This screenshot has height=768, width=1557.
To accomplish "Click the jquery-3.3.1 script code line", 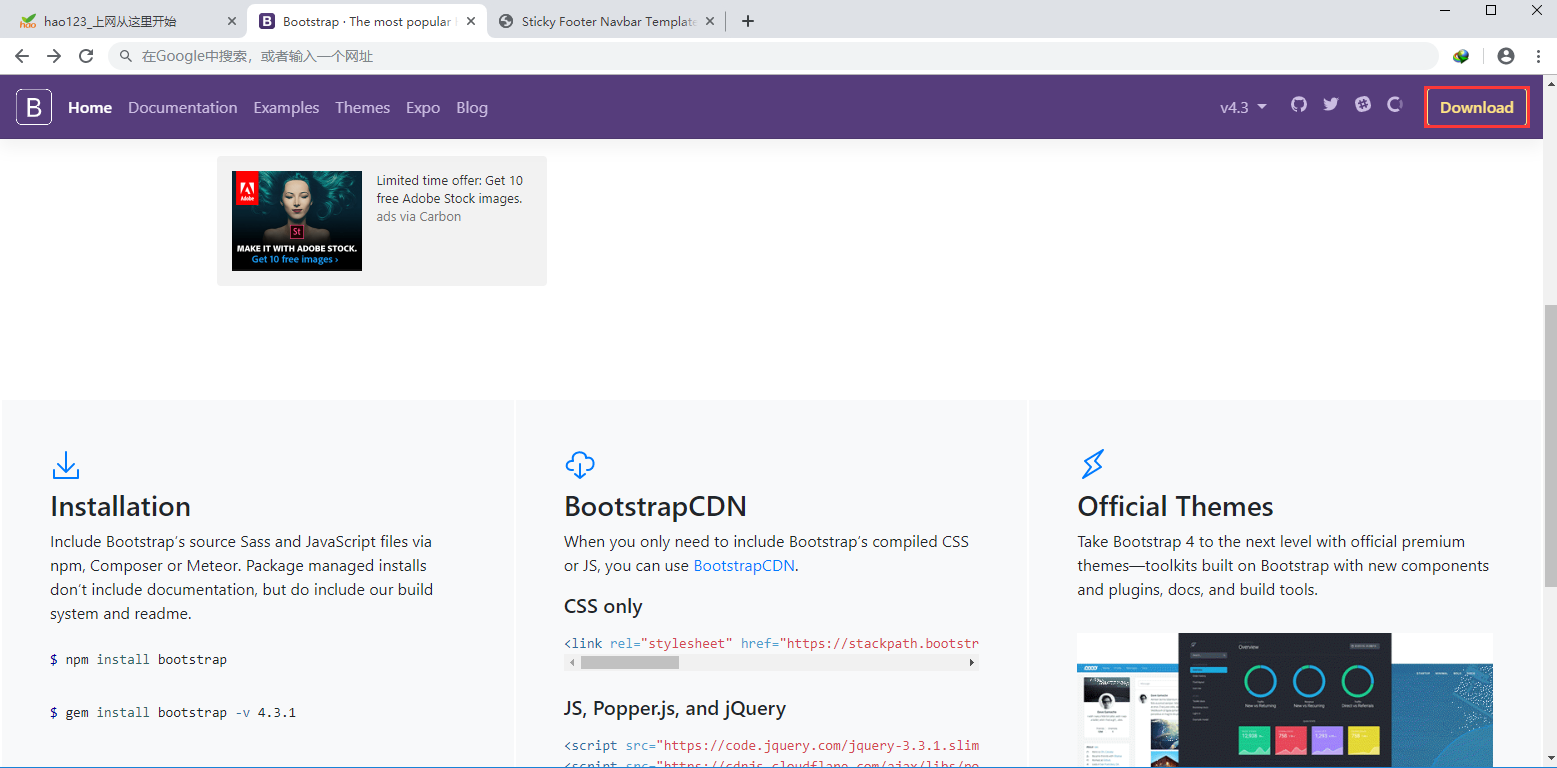I will (771, 745).
